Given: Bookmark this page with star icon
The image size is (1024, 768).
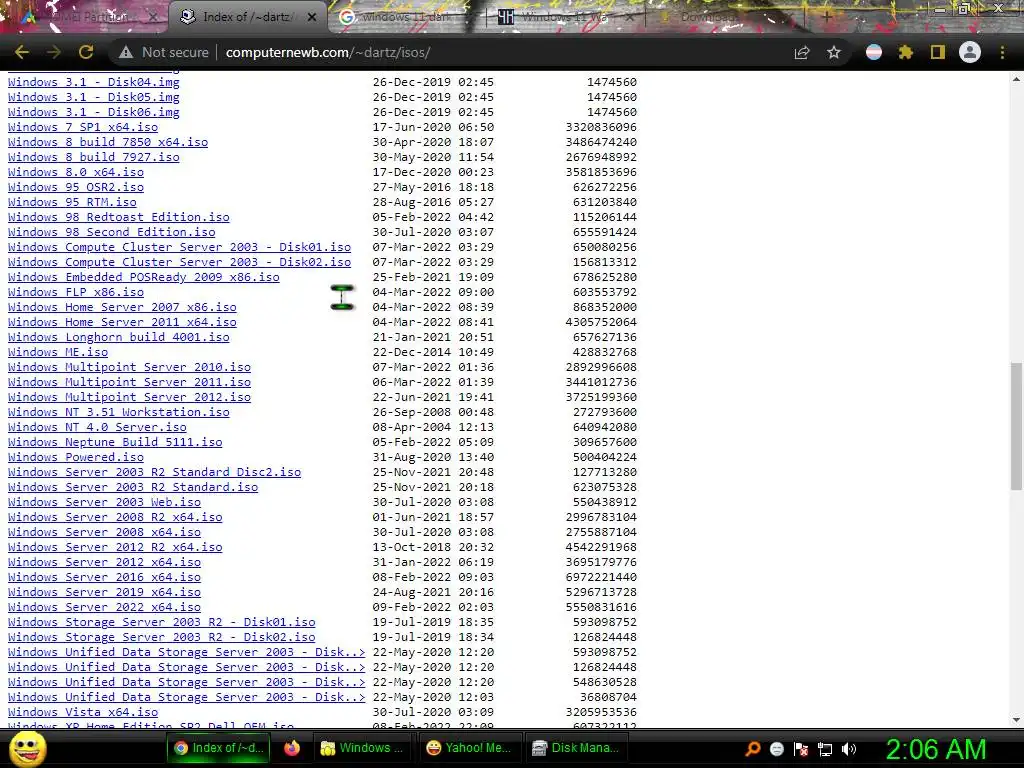Looking at the screenshot, I should [834, 52].
